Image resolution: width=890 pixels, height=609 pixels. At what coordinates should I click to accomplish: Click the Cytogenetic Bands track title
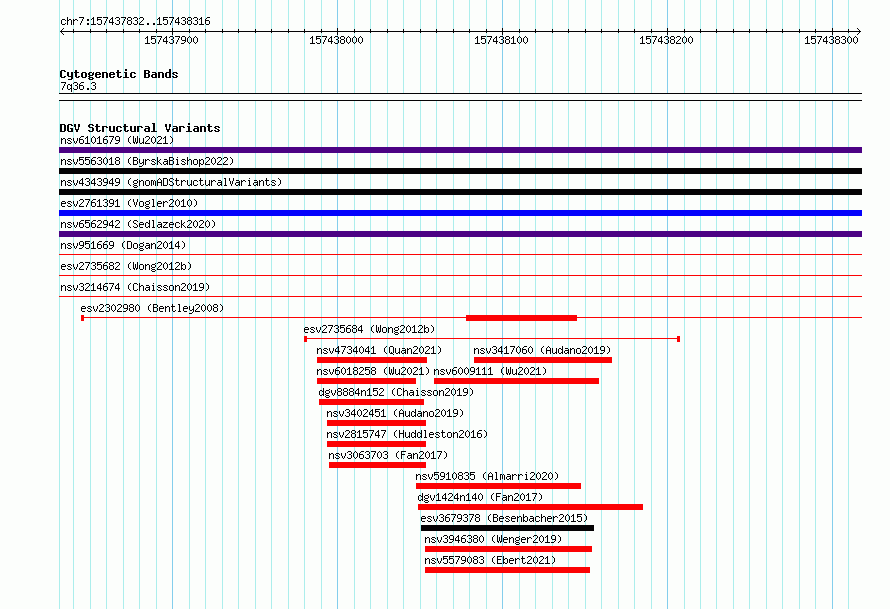pyautogui.click(x=119, y=74)
